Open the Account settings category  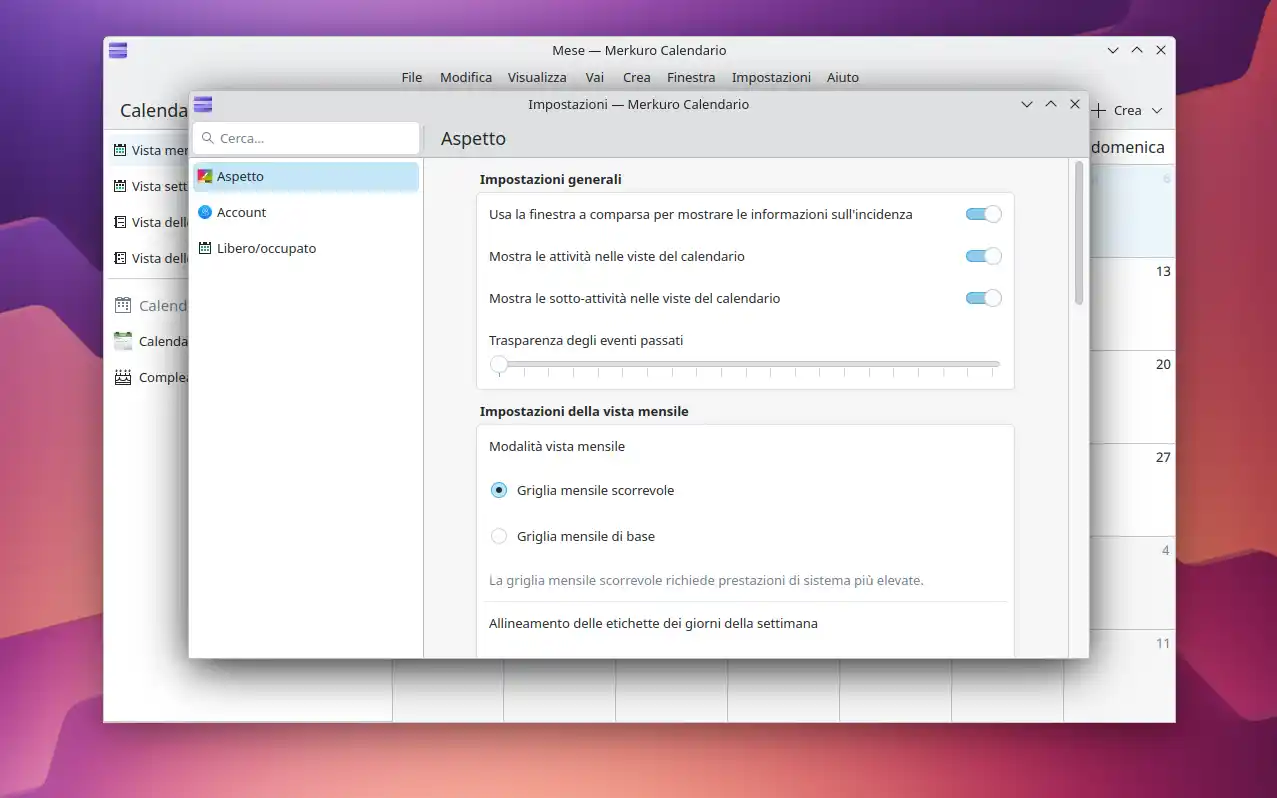coord(305,212)
